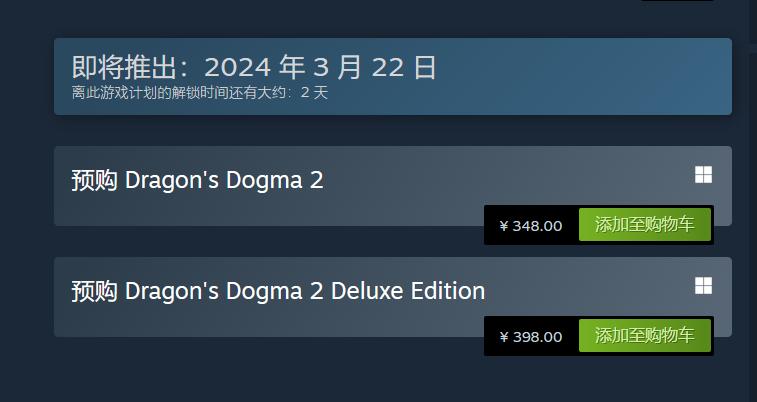Add Deluxe Edition to cart
This screenshot has height=402, width=757.
pyautogui.click(x=645, y=336)
